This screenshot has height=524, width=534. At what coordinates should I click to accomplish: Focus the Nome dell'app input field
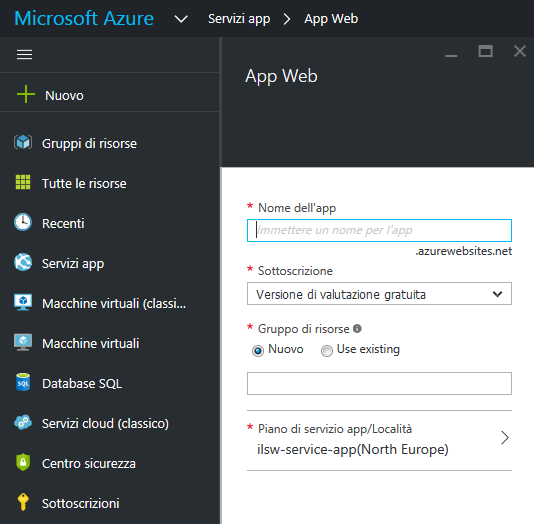pos(379,231)
